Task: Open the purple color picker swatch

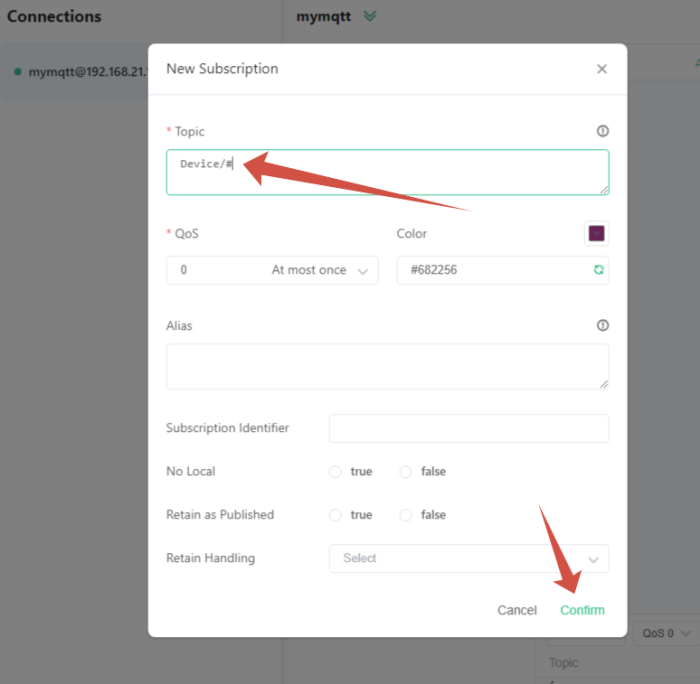Action: click(596, 233)
